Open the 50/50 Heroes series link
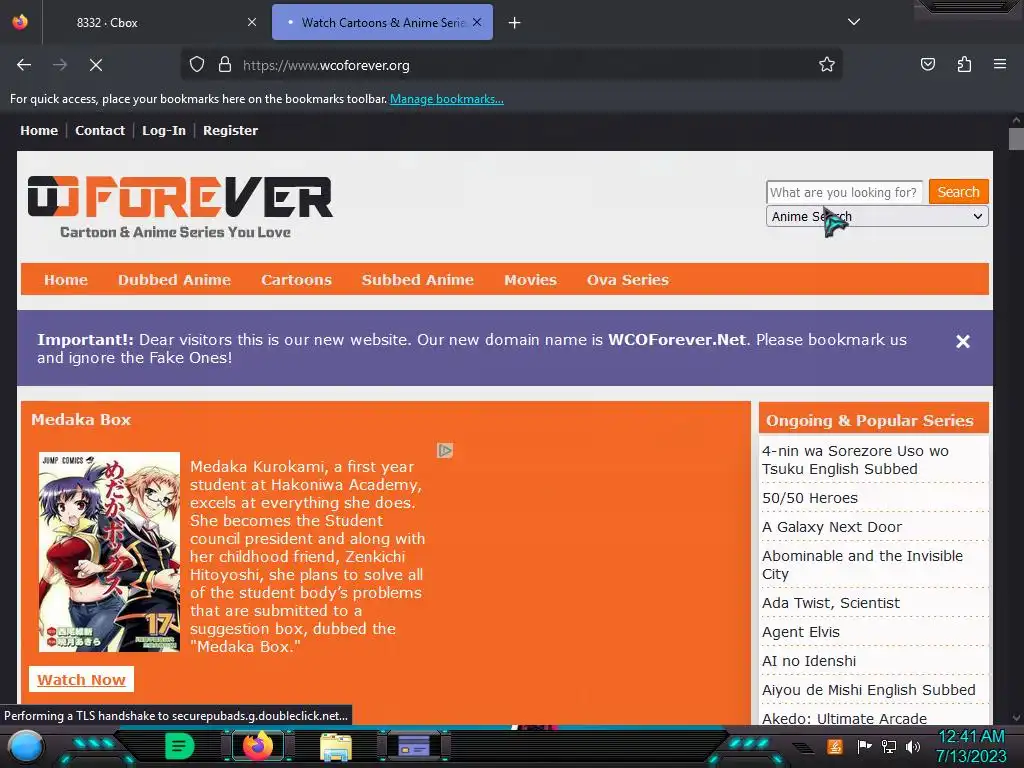Image resolution: width=1024 pixels, height=768 pixels. (810, 498)
